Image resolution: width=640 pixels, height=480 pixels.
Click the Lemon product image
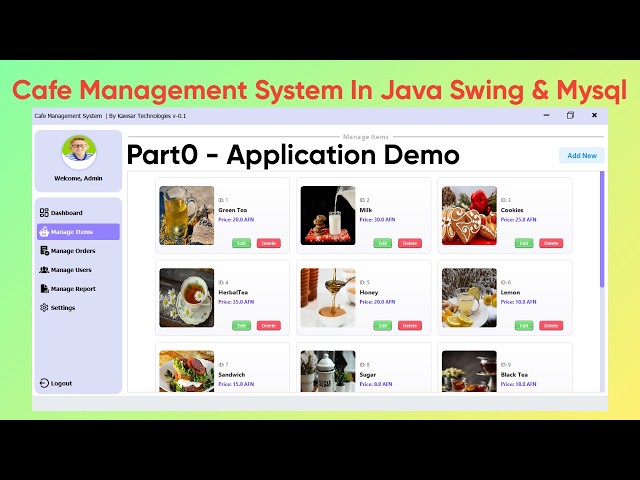click(469, 298)
